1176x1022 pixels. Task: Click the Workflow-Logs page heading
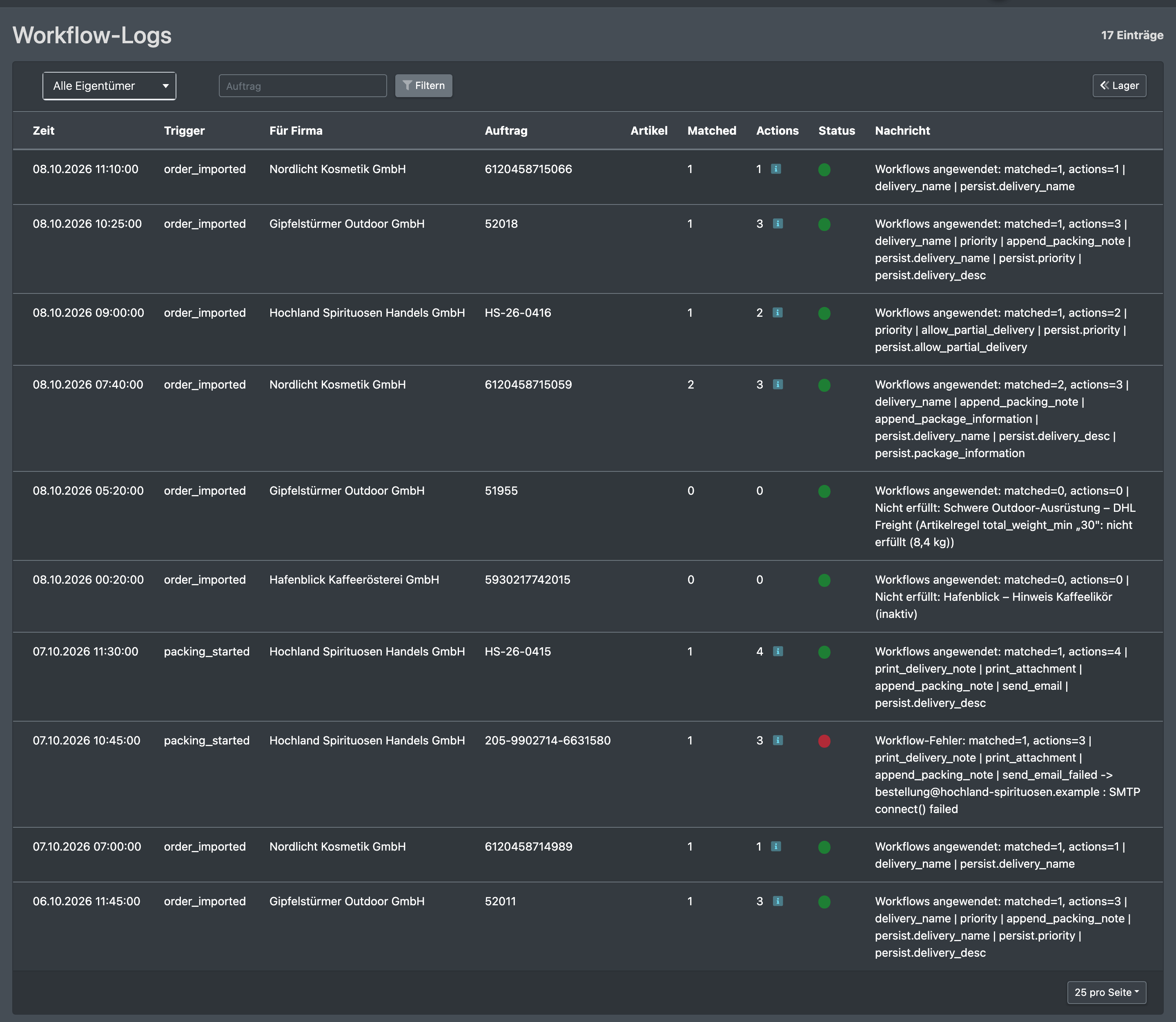[92, 36]
